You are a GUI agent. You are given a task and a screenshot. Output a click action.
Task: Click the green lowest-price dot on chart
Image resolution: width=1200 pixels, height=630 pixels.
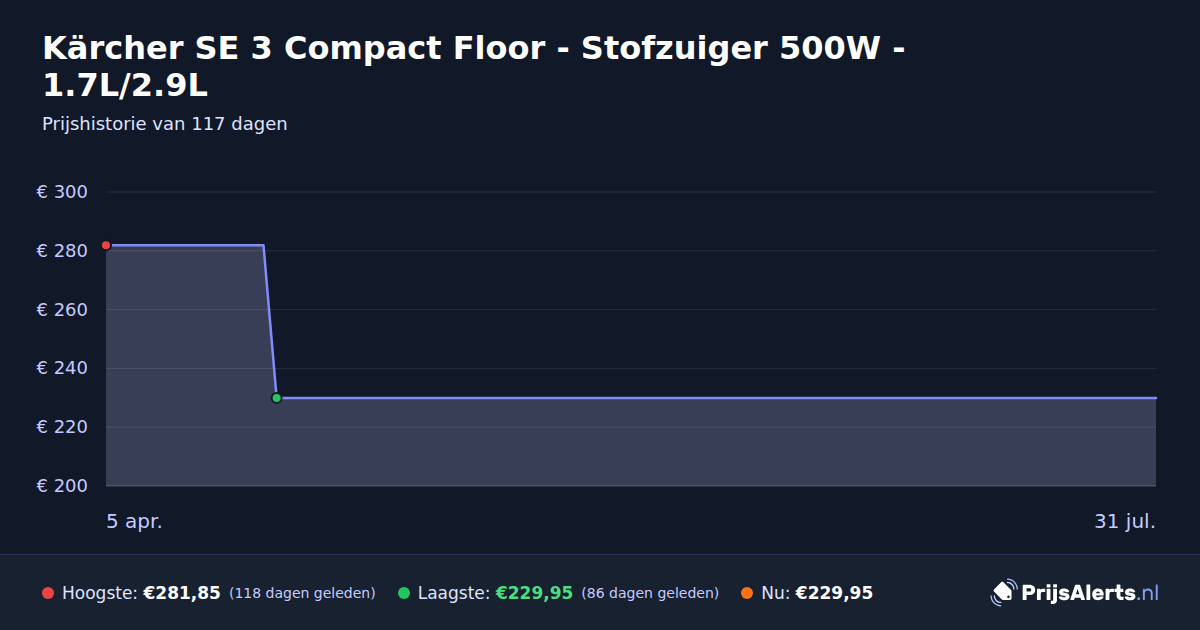click(277, 398)
